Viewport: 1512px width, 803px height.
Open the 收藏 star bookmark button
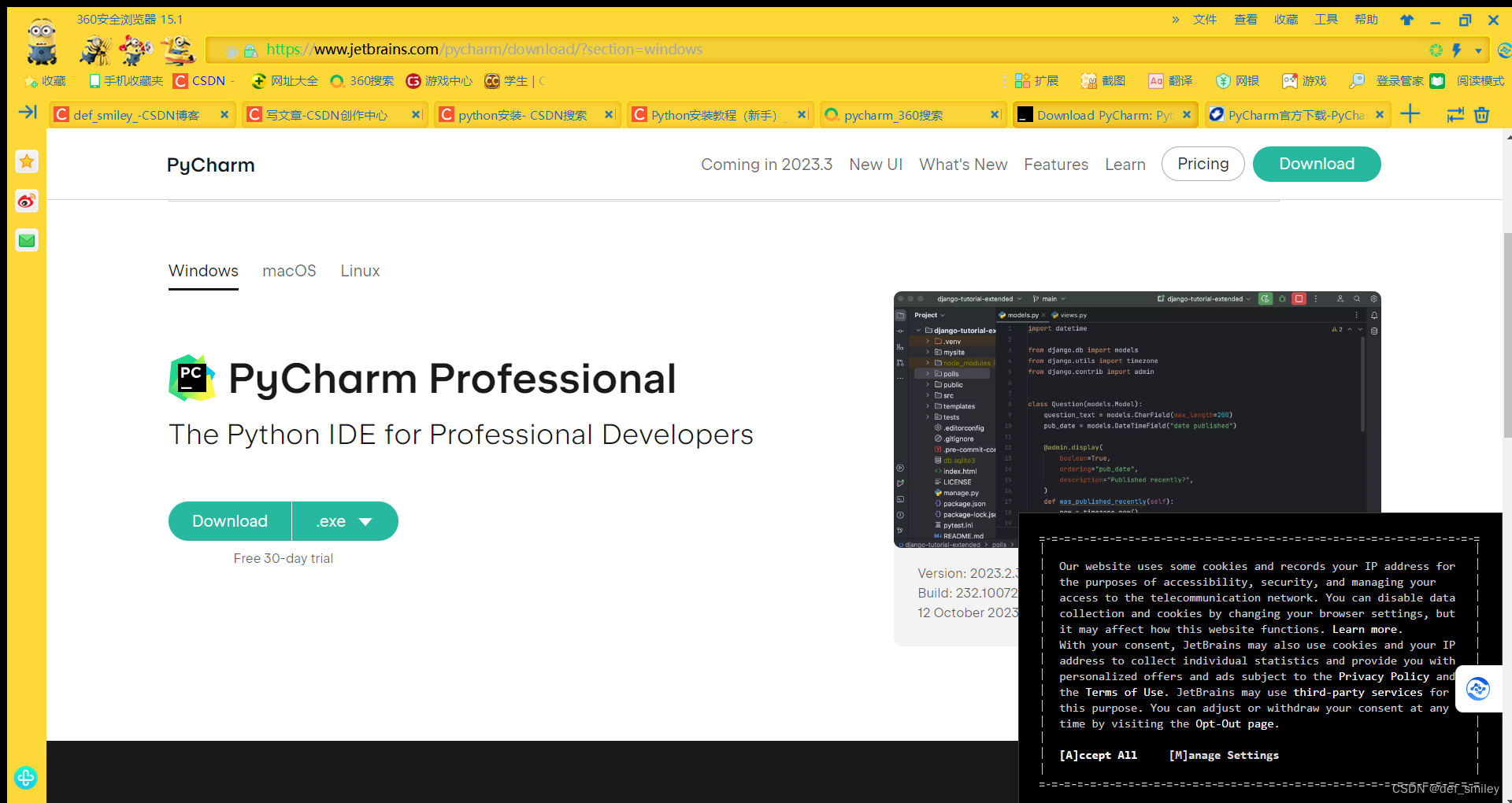click(x=45, y=81)
